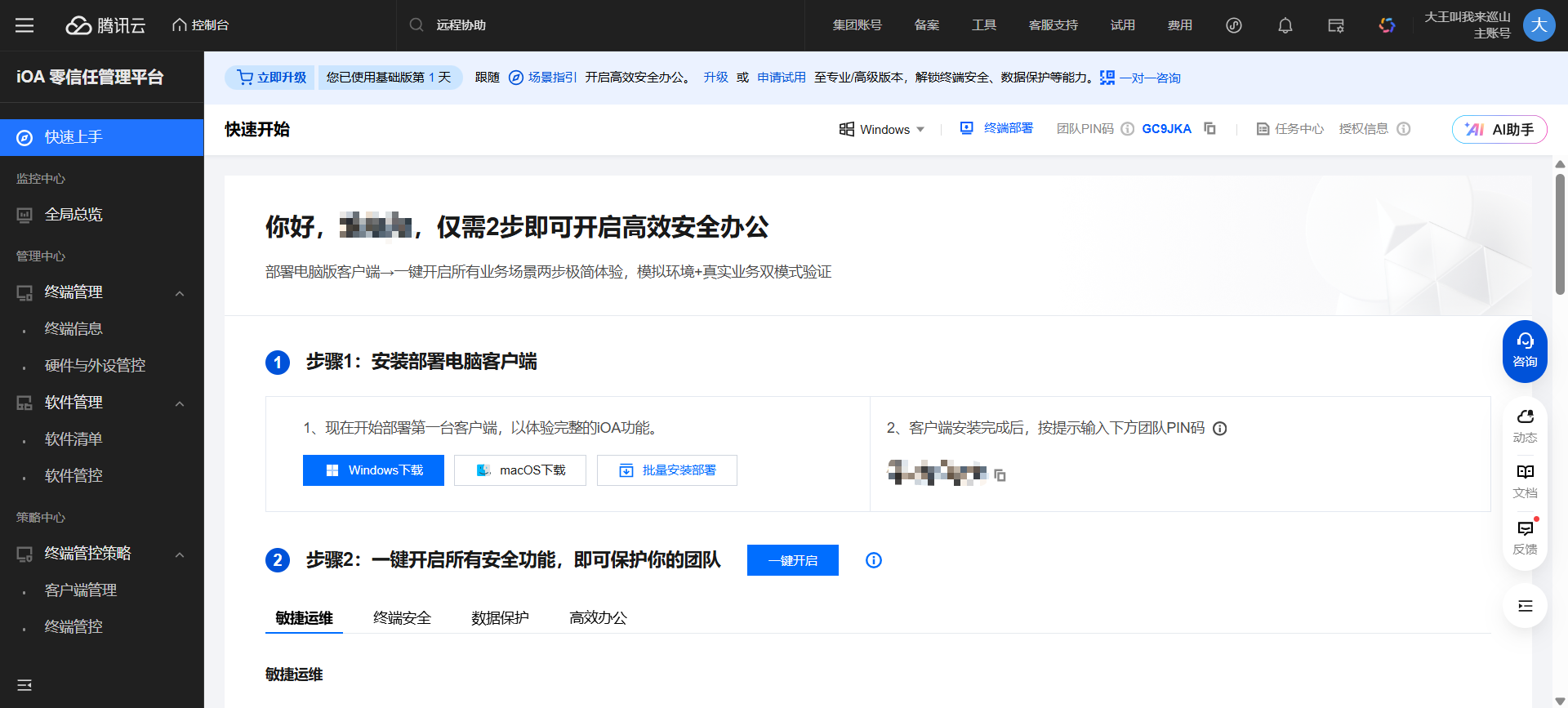Switch to the 终端安全 tab
The width and height of the screenshot is (1568, 708).
(402, 618)
